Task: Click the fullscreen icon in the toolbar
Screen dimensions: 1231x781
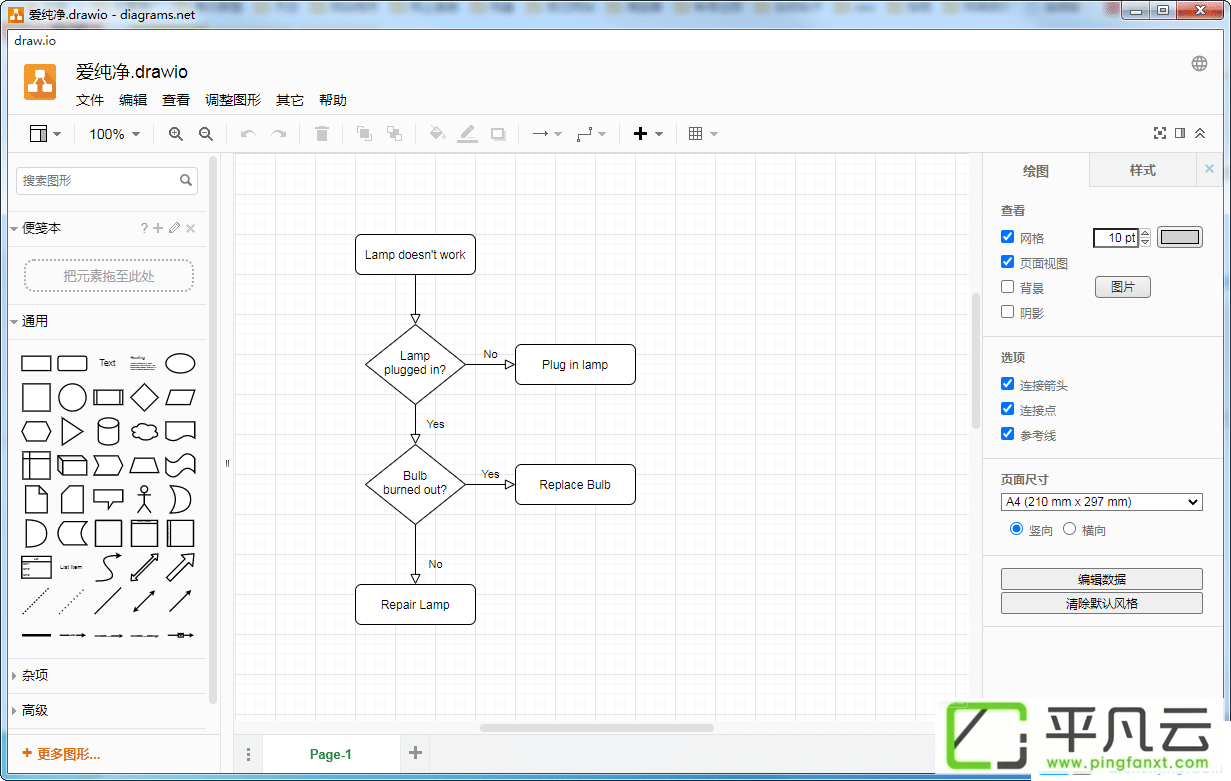Action: (x=1160, y=133)
